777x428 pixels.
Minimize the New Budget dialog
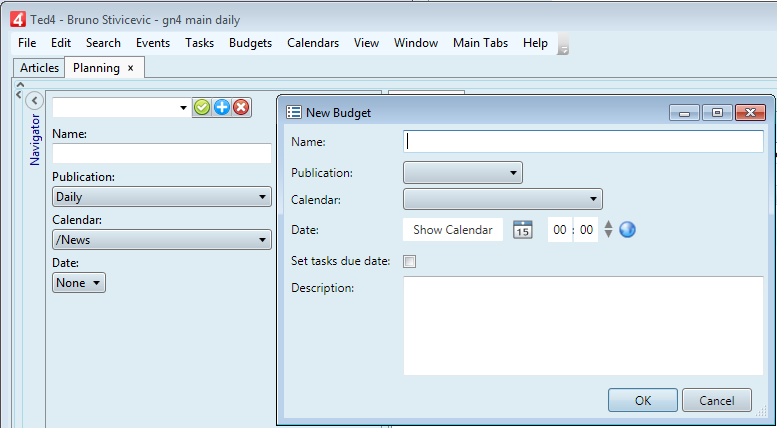(684, 113)
